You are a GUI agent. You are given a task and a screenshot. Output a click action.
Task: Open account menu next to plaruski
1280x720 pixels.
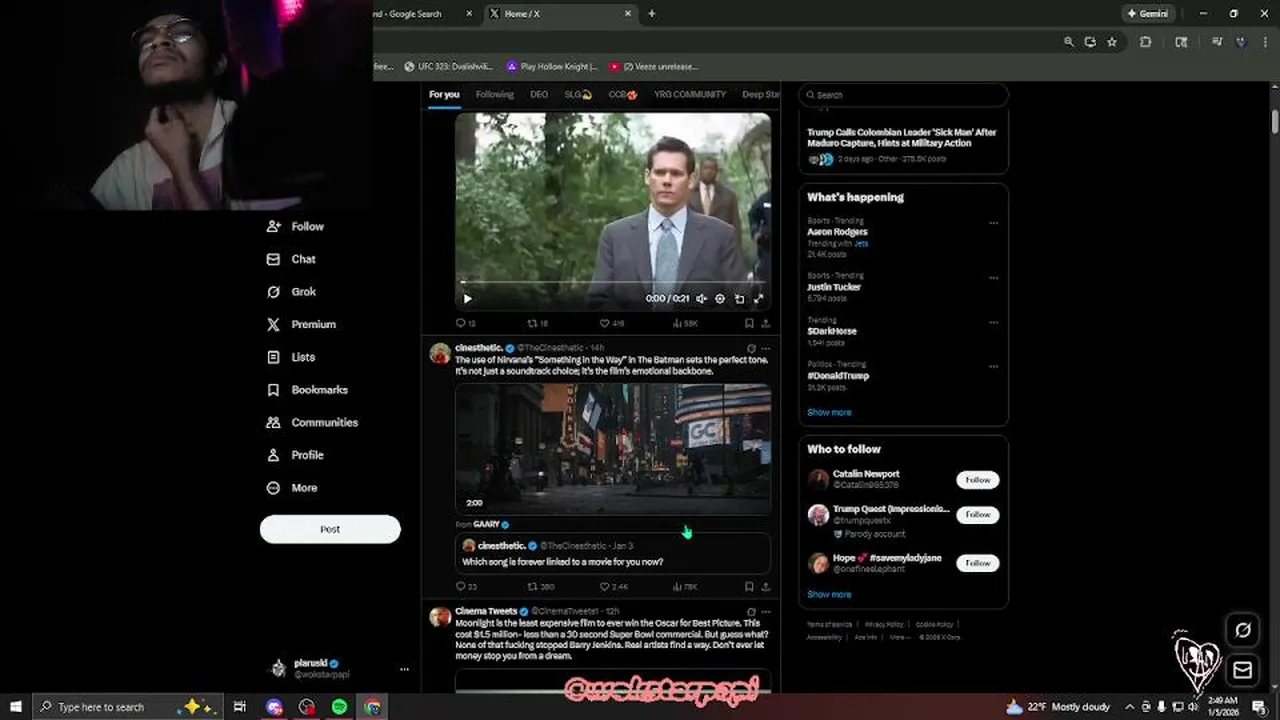click(x=404, y=669)
